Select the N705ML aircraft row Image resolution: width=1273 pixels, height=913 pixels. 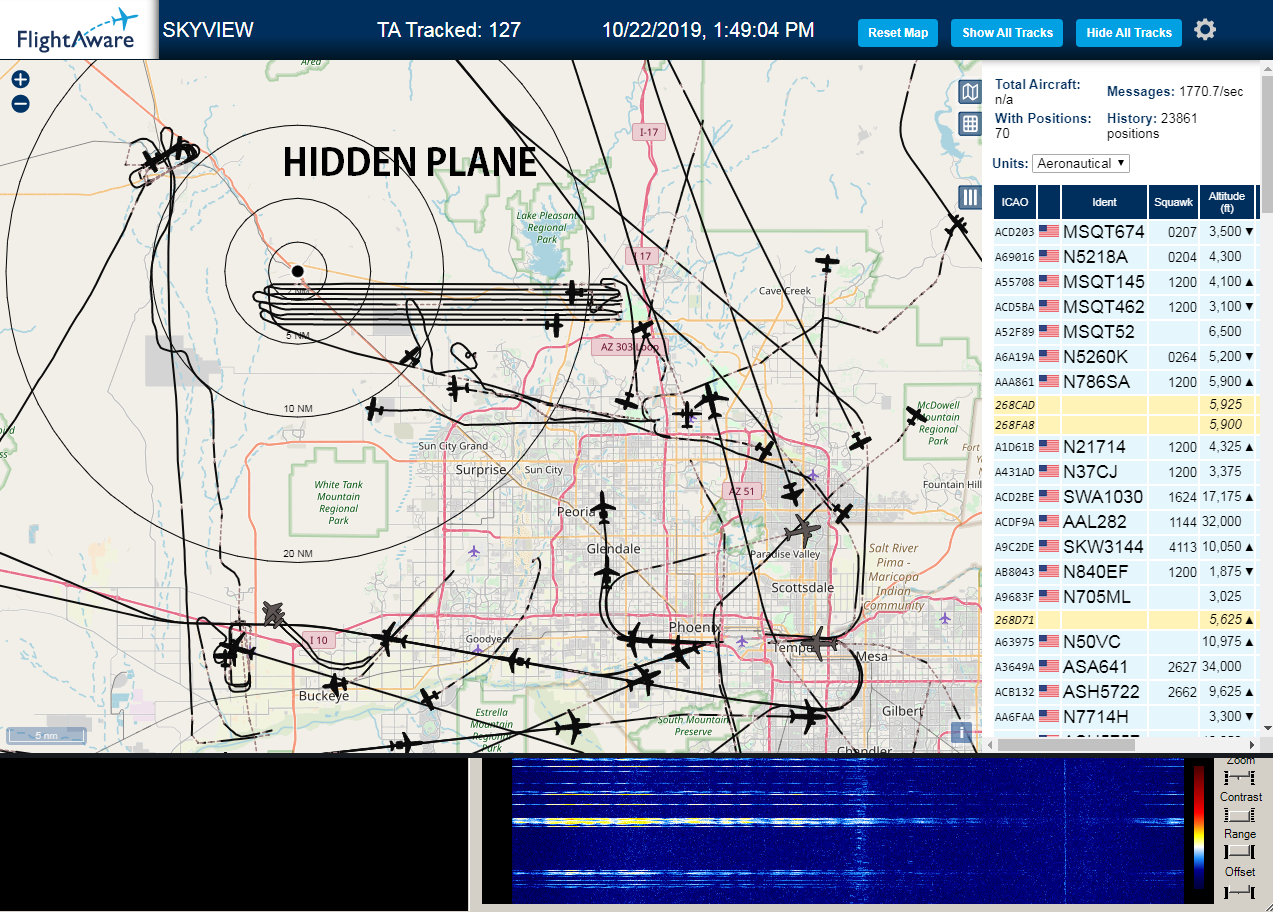coord(1125,596)
